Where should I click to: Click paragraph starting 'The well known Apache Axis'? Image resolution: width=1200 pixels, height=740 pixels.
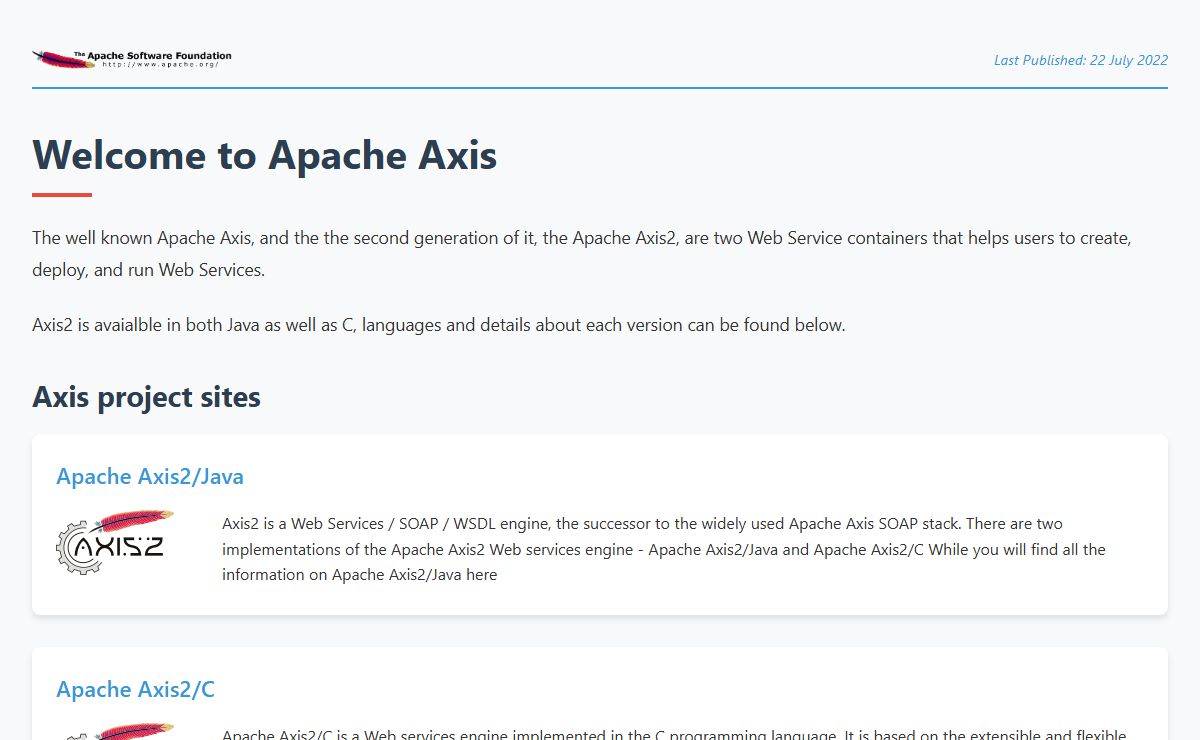click(x=582, y=254)
